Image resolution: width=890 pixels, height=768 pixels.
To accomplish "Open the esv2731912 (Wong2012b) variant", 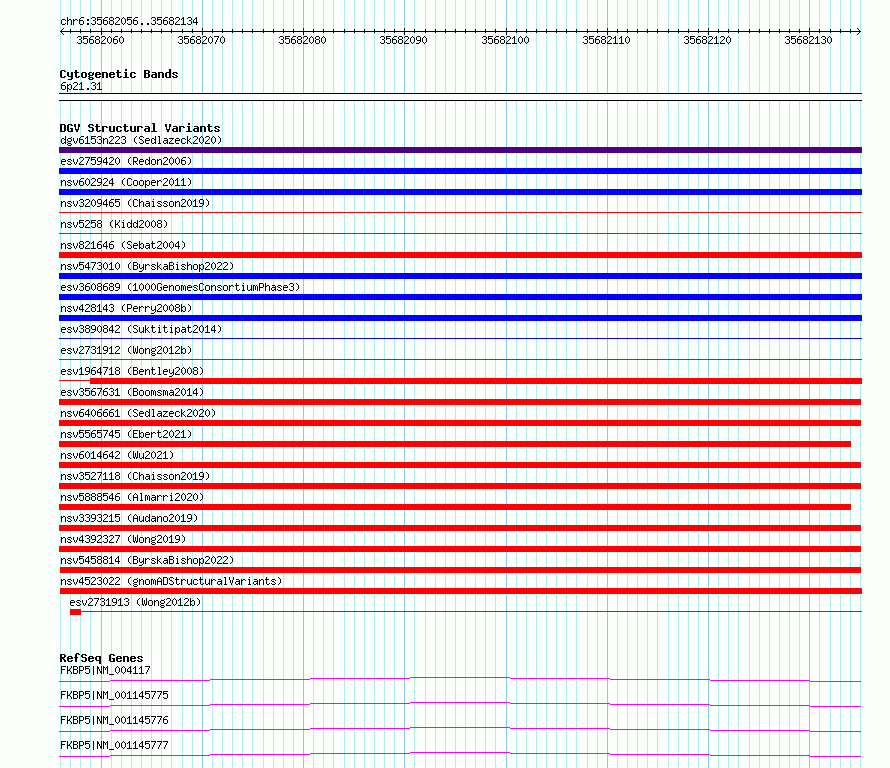I will [x=126, y=350].
